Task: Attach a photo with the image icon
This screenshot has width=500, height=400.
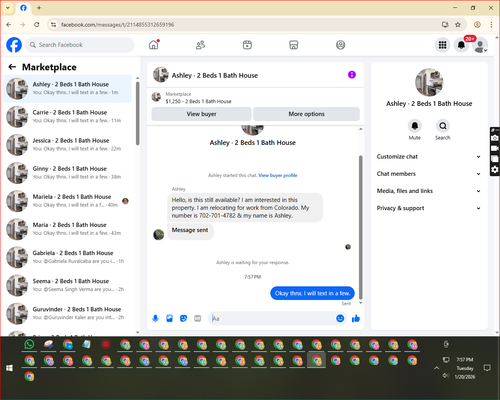Action: point(169,318)
